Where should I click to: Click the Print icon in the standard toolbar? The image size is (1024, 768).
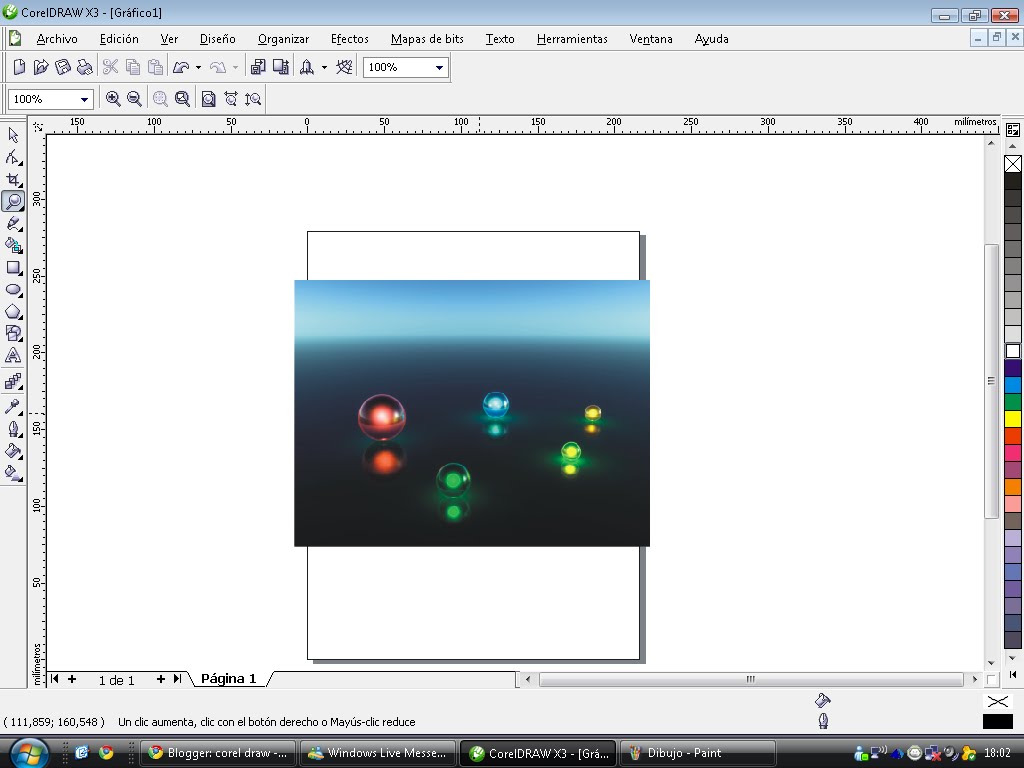85,67
